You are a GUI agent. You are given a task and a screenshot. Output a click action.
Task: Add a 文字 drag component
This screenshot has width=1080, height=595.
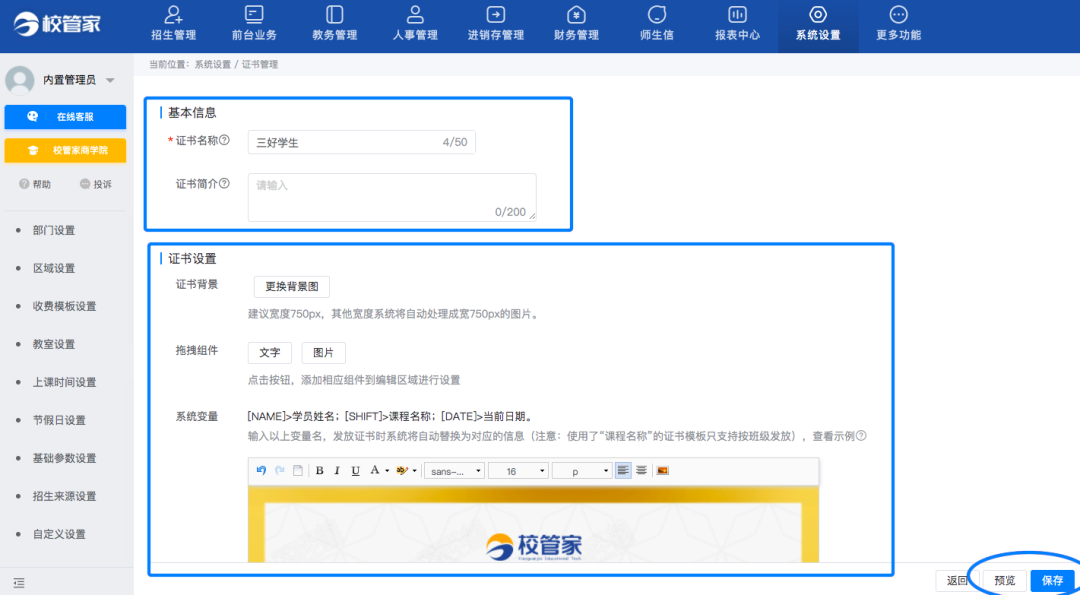(270, 353)
